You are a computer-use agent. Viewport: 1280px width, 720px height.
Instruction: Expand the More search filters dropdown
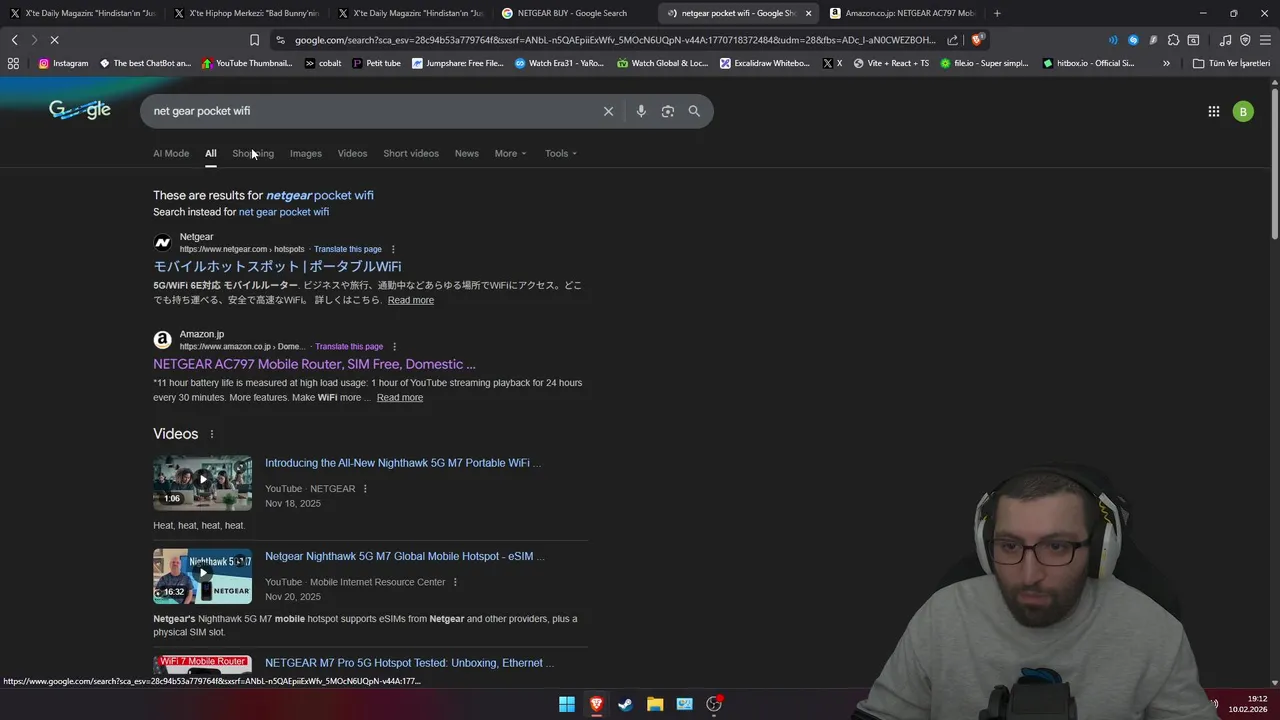tap(510, 153)
